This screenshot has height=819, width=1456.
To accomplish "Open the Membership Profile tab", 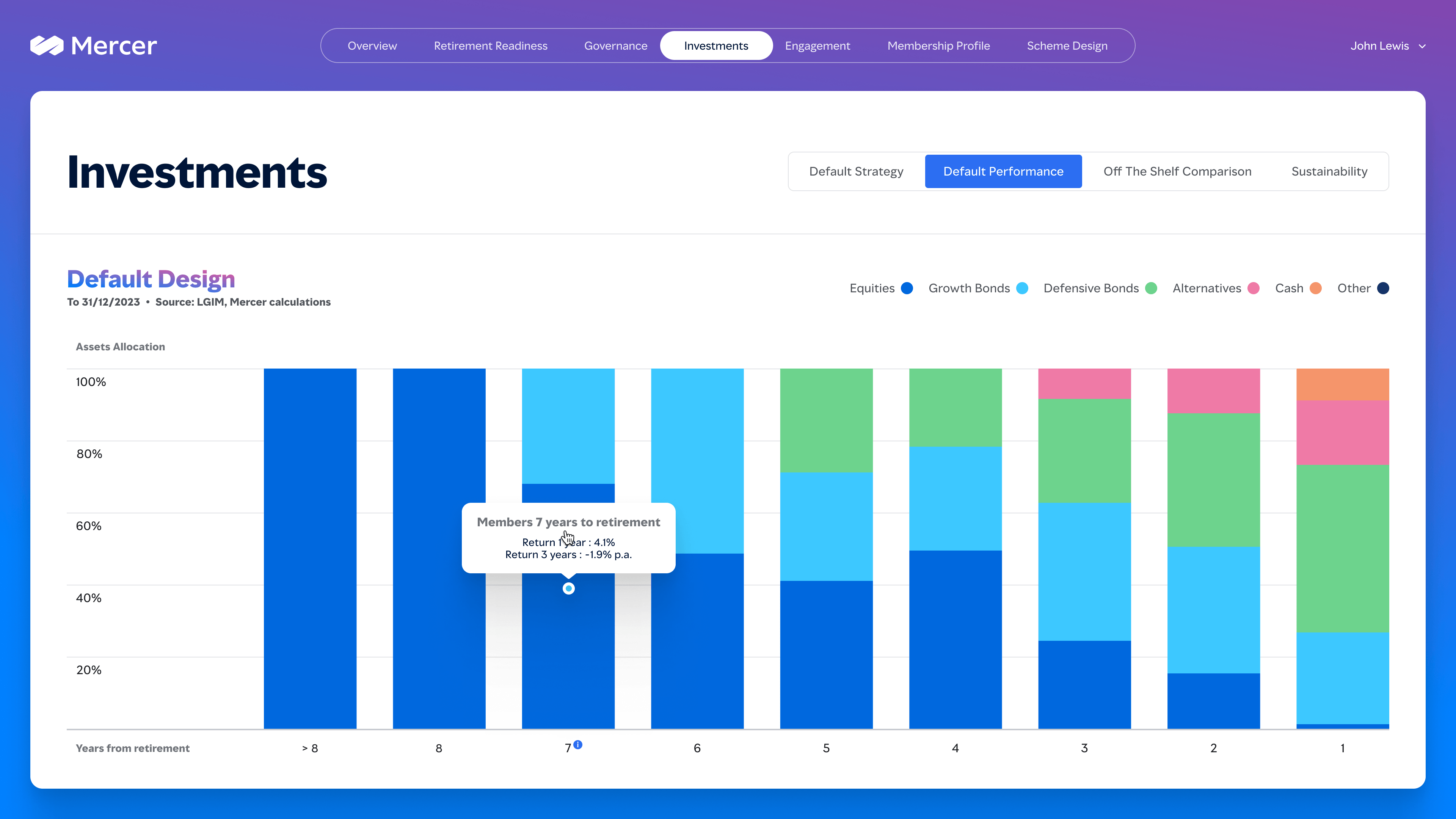I will point(938,46).
